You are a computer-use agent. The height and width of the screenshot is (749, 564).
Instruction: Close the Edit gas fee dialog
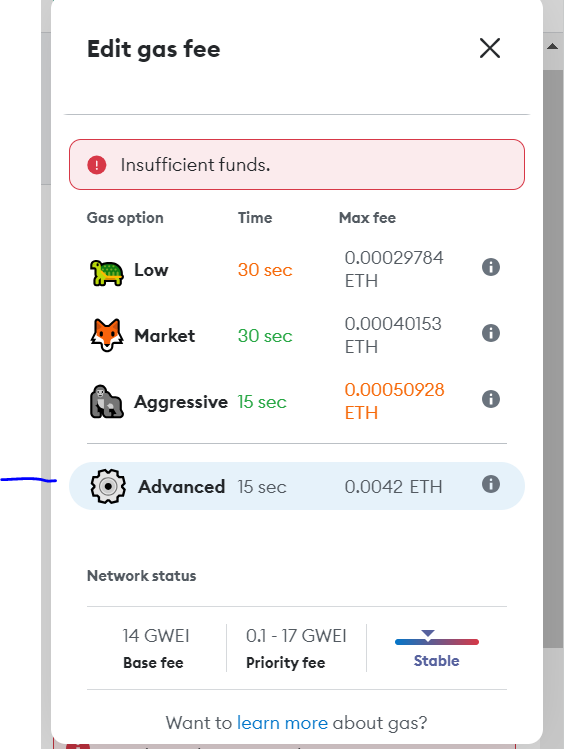490,48
